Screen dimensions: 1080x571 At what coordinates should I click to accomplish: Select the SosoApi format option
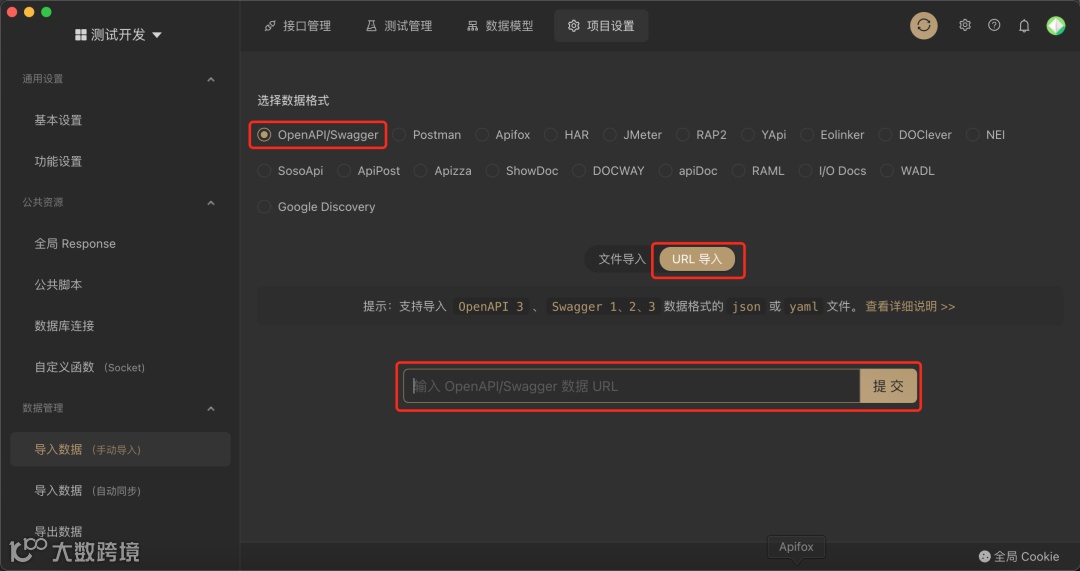click(290, 171)
